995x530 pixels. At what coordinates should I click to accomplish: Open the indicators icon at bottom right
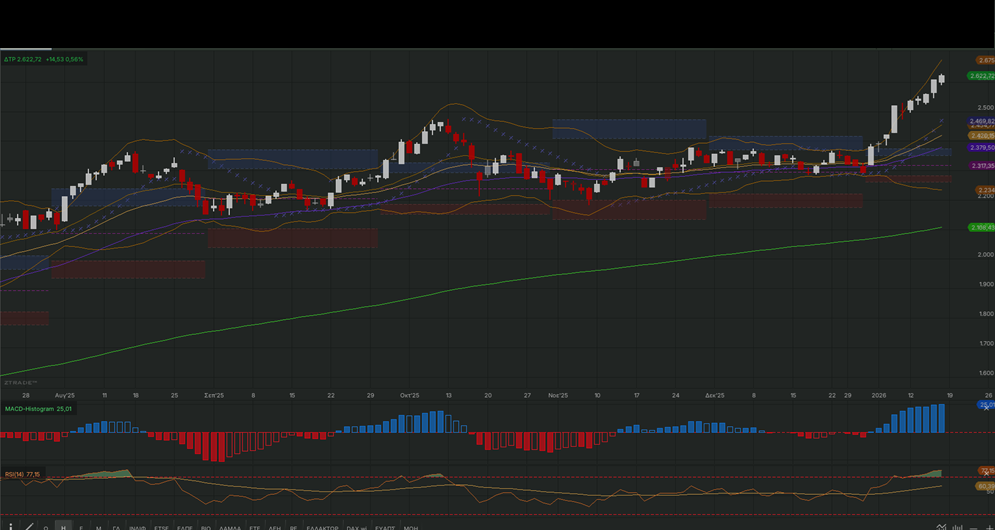[x=941, y=527]
